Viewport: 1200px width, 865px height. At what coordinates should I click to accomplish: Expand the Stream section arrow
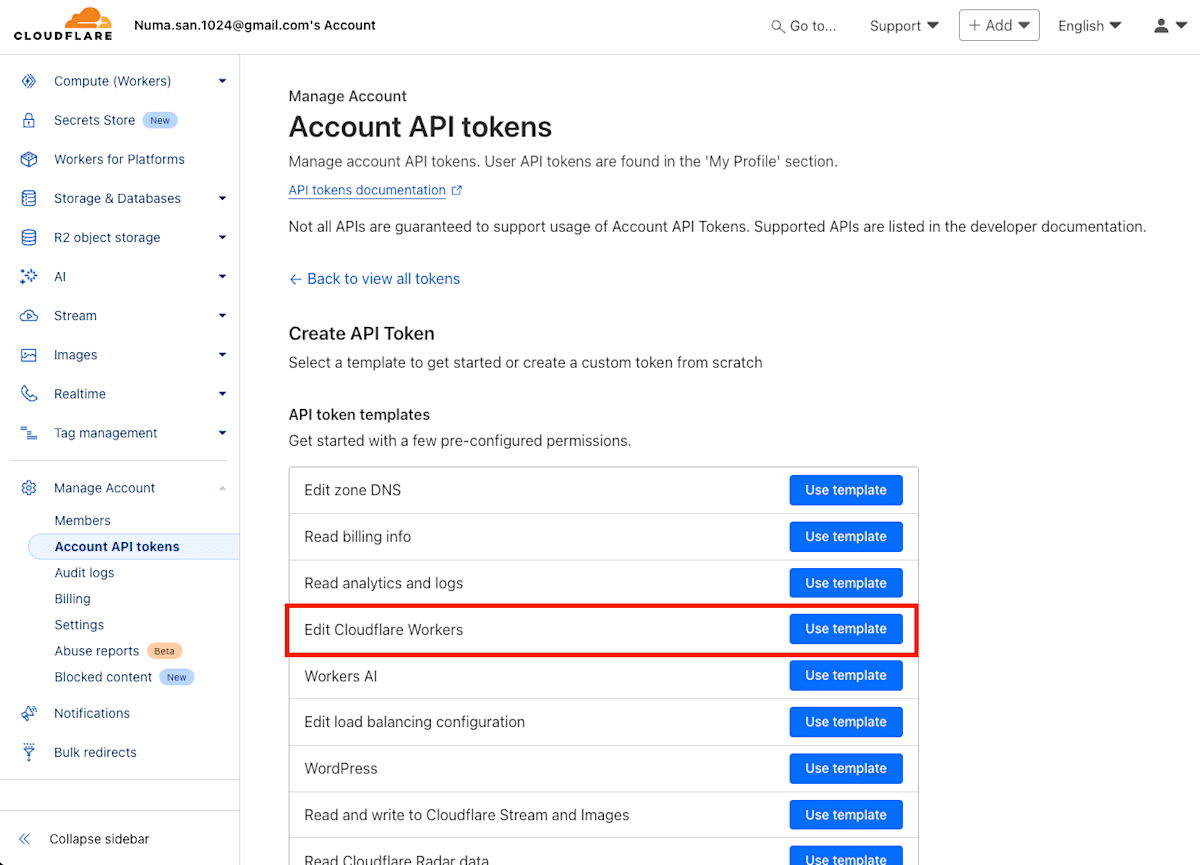pos(222,316)
